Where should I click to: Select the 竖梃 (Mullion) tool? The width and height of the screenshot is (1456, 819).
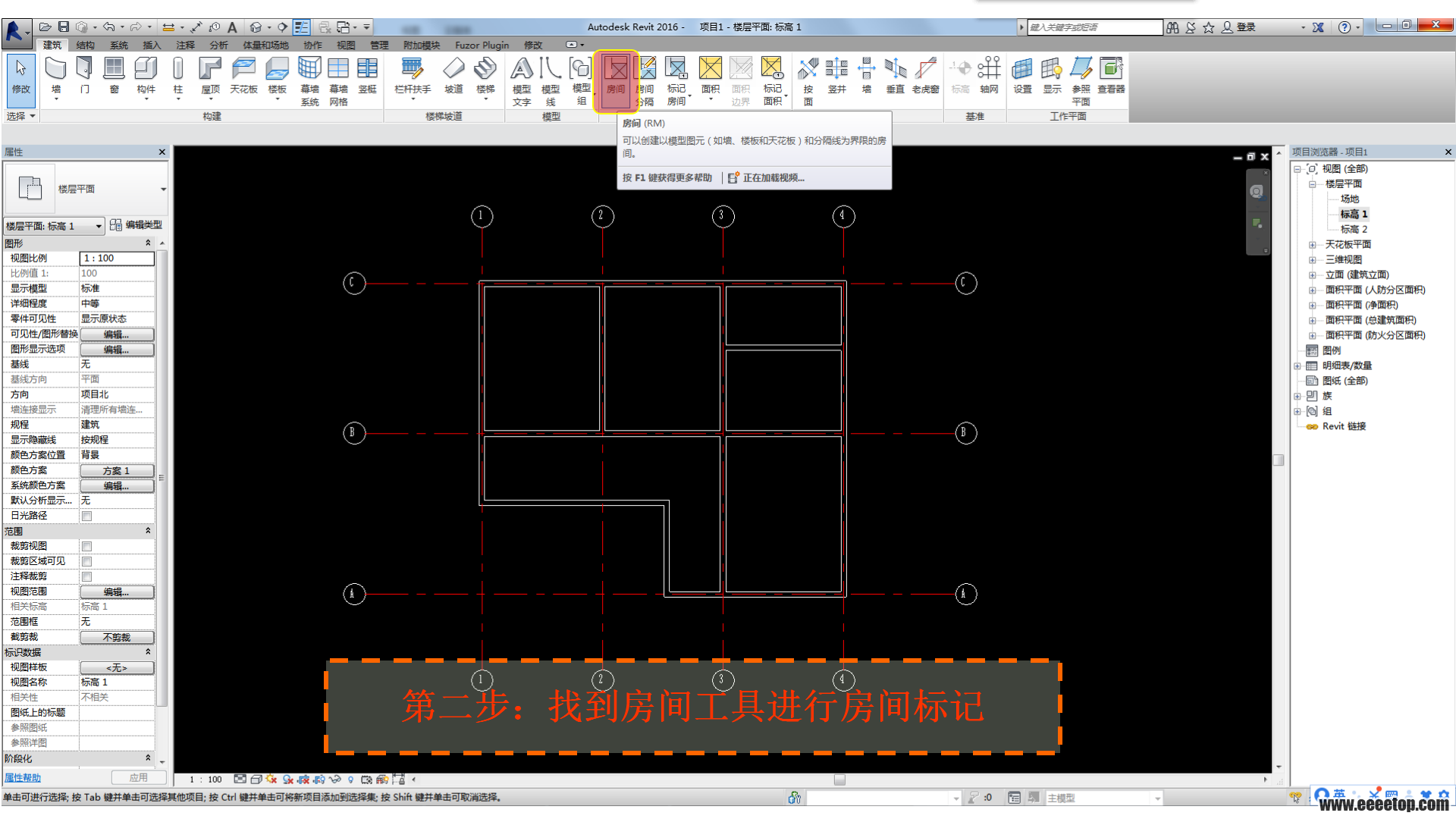[367, 75]
